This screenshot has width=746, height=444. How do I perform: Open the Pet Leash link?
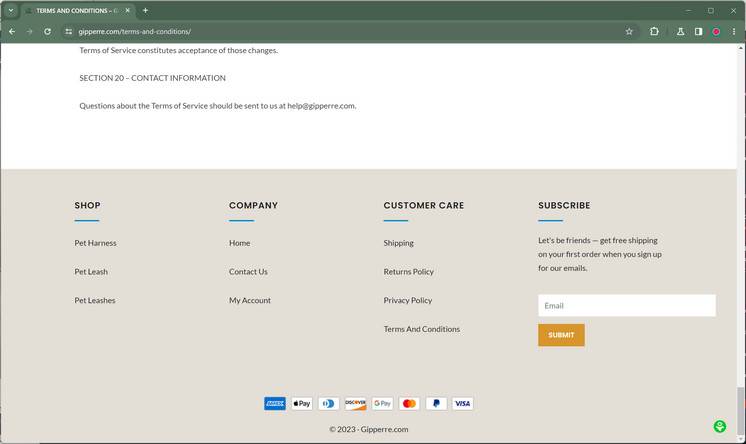pyautogui.click(x=91, y=272)
